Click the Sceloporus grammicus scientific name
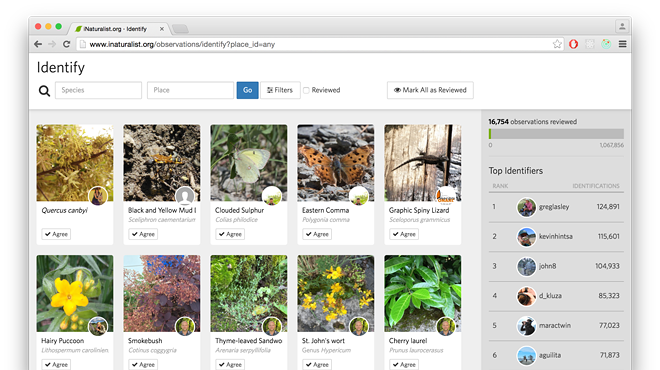Image resolution: width=660 pixels, height=370 pixels. point(419,220)
